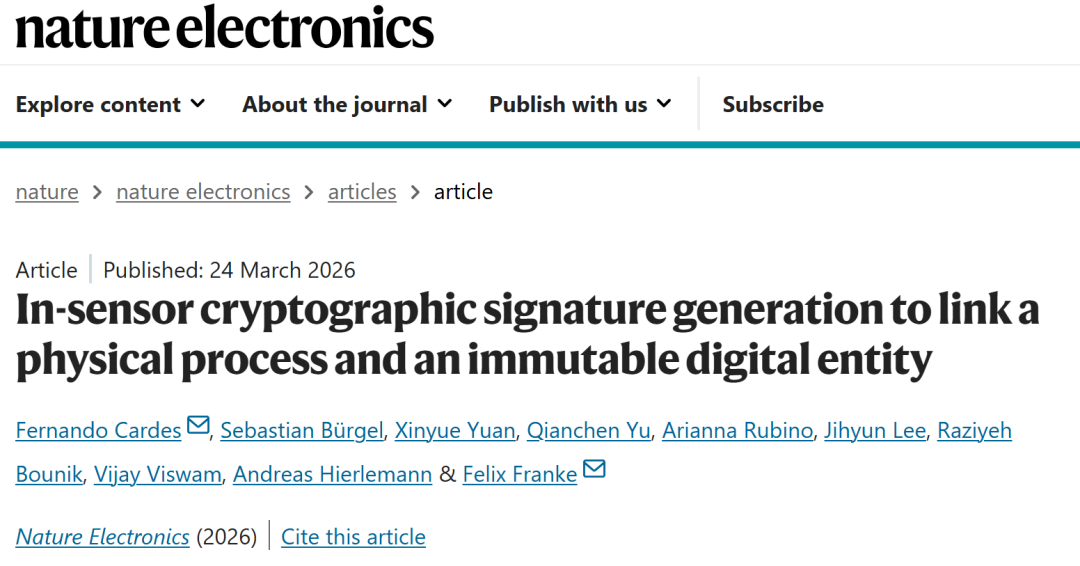This screenshot has width=1080, height=566.
Task: Go to nature breadcrumb link
Action: point(47,191)
